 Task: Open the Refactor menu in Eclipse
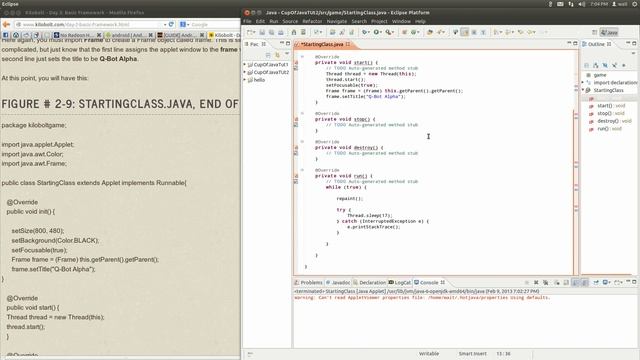tap(312, 21)
